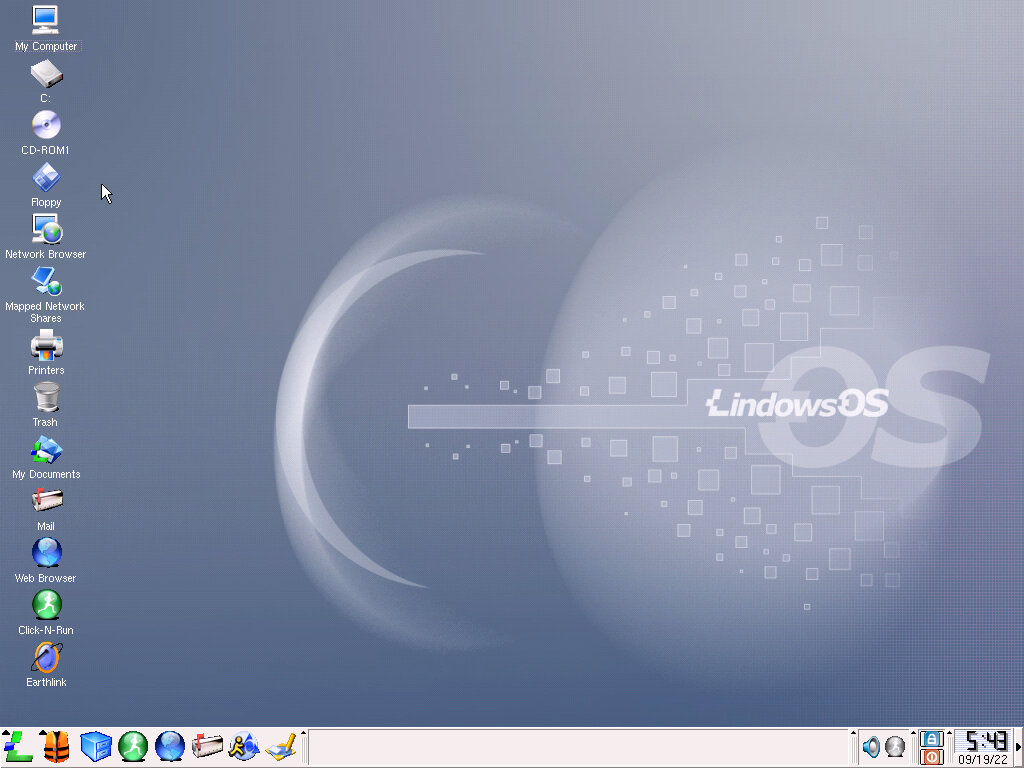
Task: Open the My Computer desktop icon
Action: 46,21
